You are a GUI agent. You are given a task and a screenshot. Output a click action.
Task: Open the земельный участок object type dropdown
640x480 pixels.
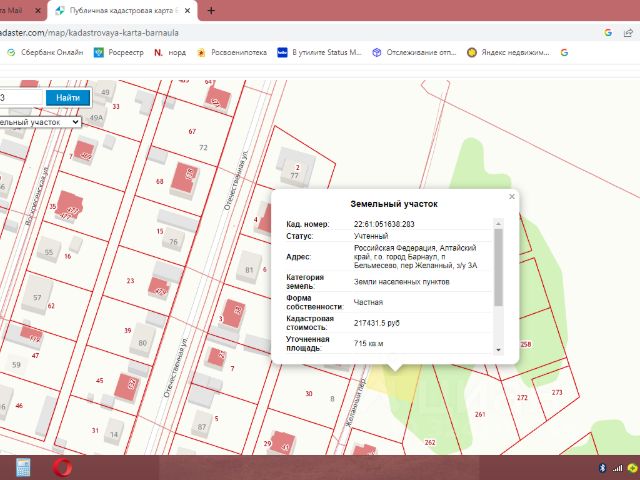[40, 121]
